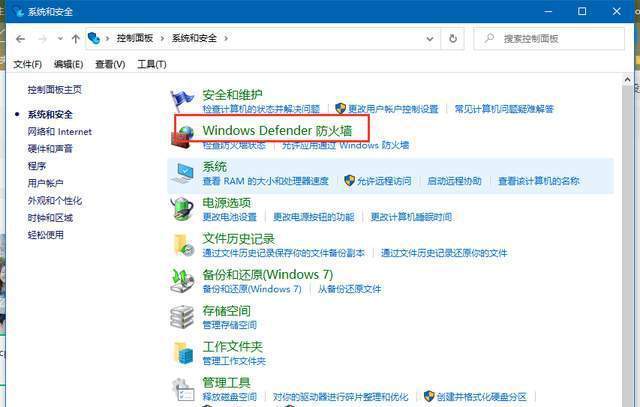Viewport: 640px width, 407px height.
Task: Expand the address bar history dropdown
Action: [x=430, y=39]
